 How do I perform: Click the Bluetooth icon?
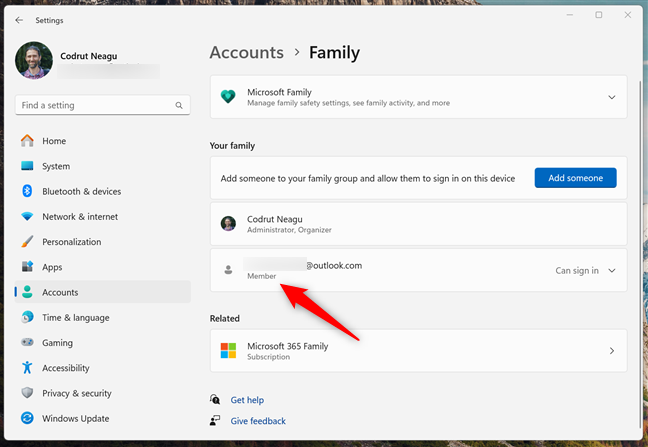[x=27, y=191]
